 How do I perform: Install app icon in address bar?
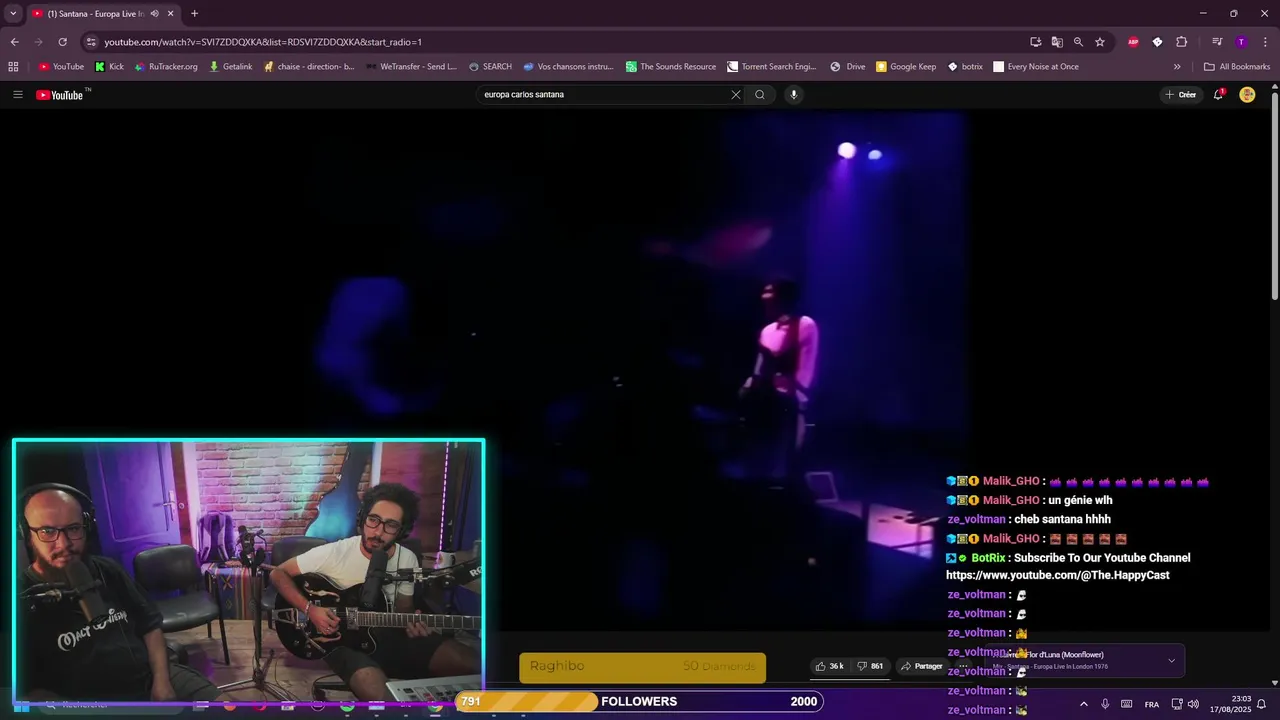point(1036,42)
